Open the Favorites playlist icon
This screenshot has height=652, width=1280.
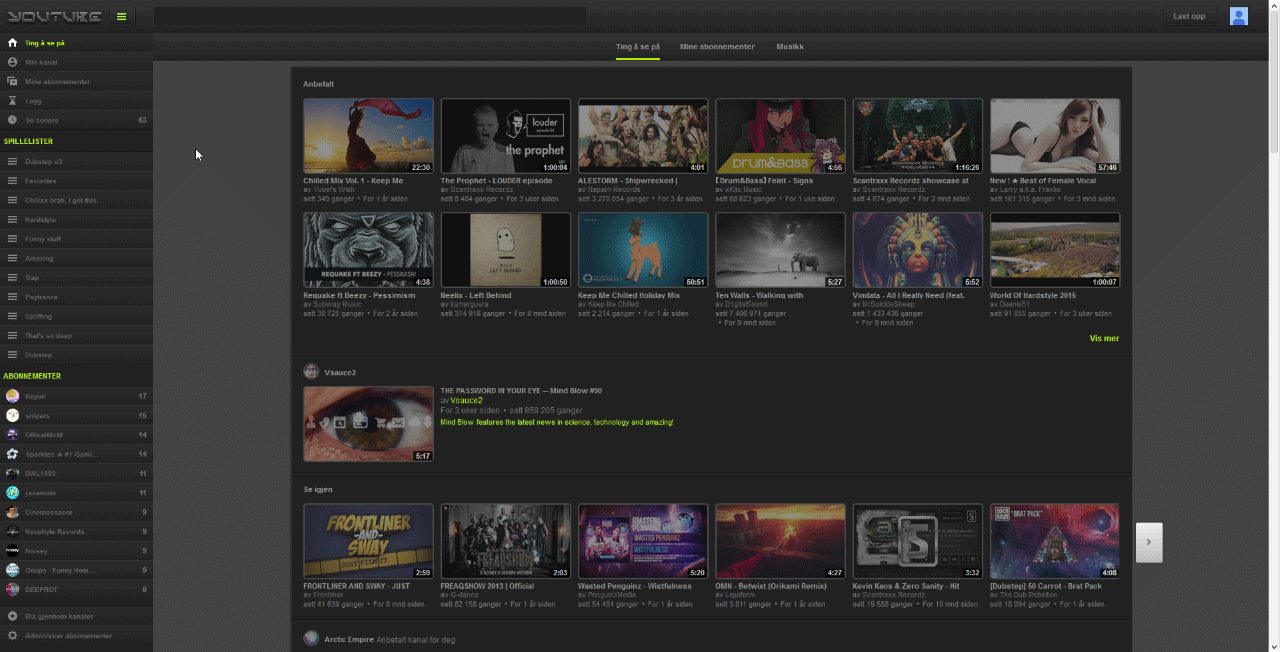click(x=12, y=181)
